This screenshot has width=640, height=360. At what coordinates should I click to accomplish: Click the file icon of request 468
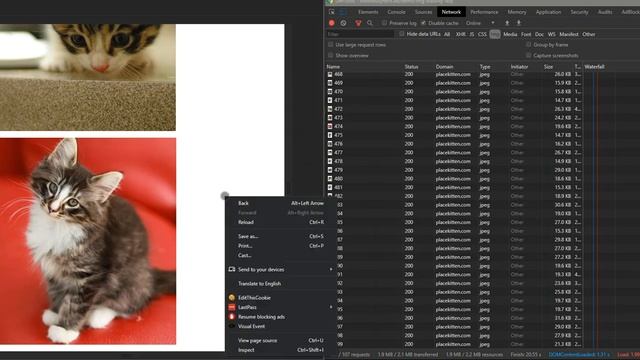[330, 74]
